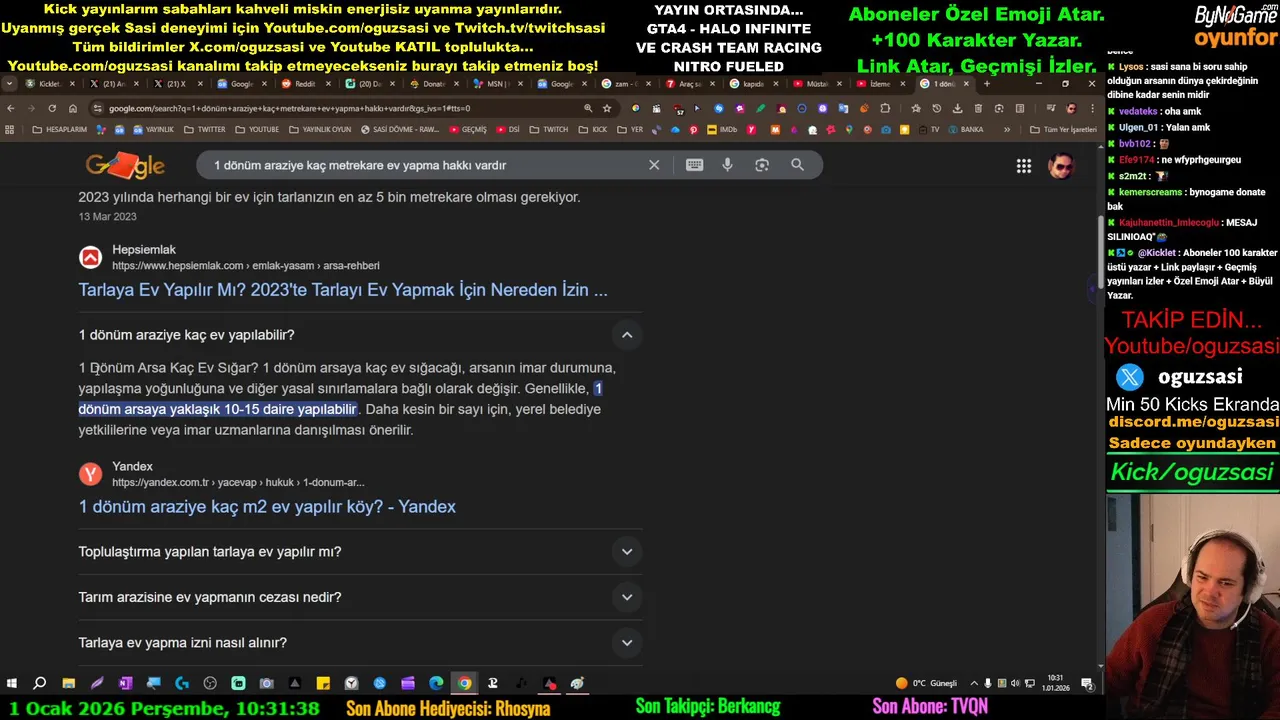
Task: Open '1 dönüm araziye kaç m2 ev' Yandex link
Action: (267, 507)
